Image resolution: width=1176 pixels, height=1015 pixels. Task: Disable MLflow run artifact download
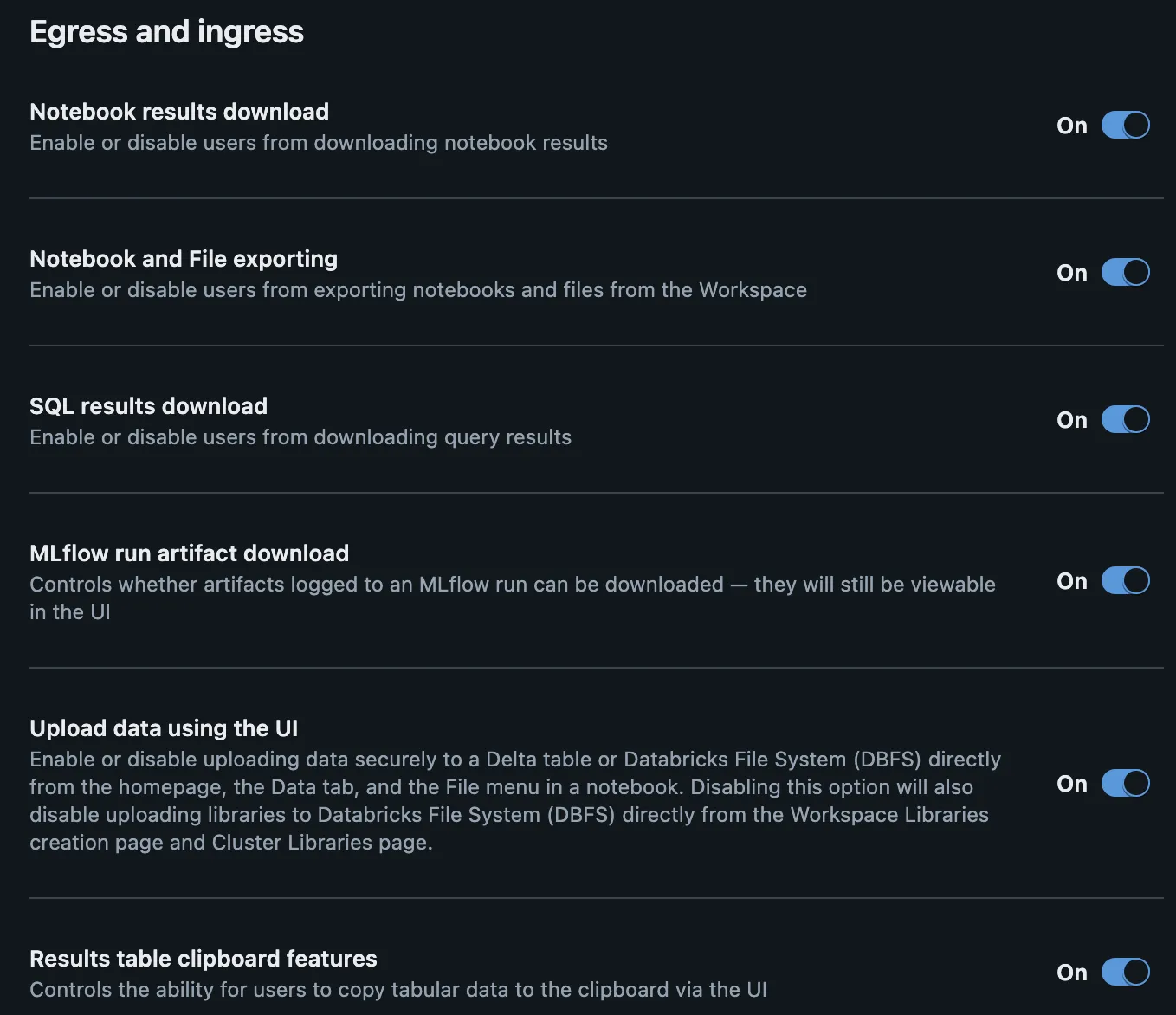click(1126, 580)
